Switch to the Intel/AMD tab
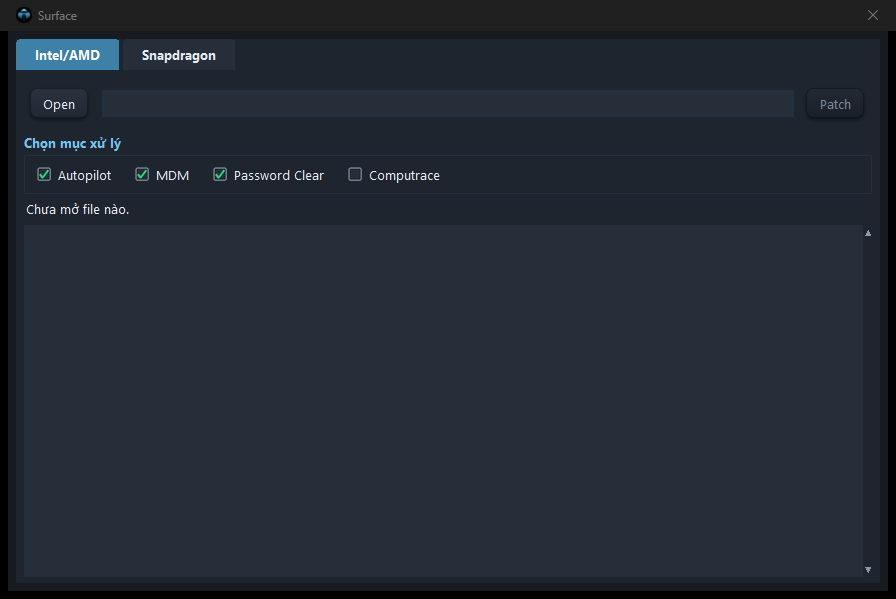 67,55
